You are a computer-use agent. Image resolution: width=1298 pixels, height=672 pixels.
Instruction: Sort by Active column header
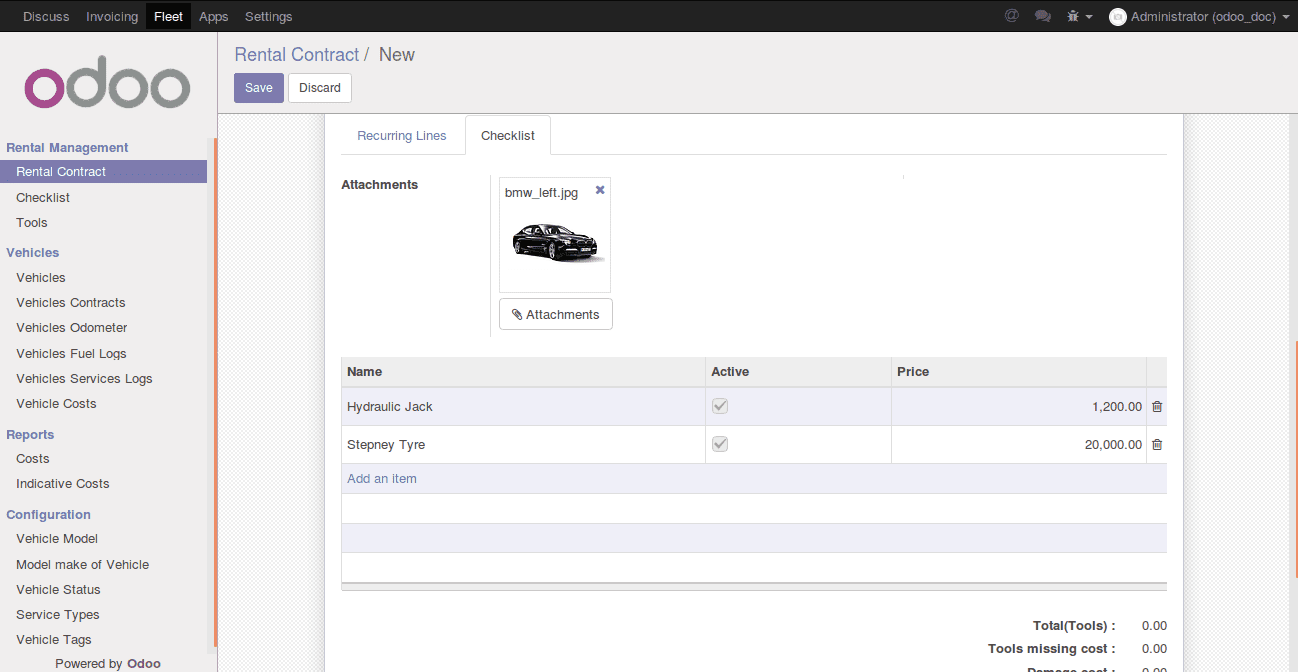[798, 372]
